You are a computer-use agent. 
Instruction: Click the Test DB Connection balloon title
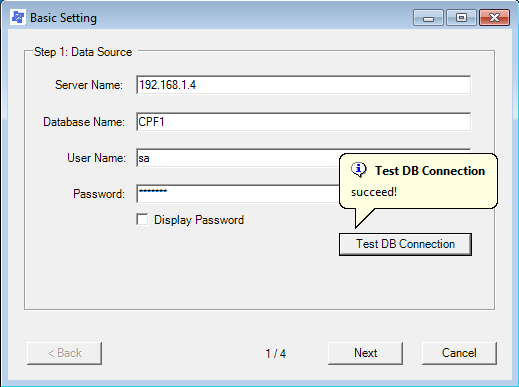click(x=430, y=171)
